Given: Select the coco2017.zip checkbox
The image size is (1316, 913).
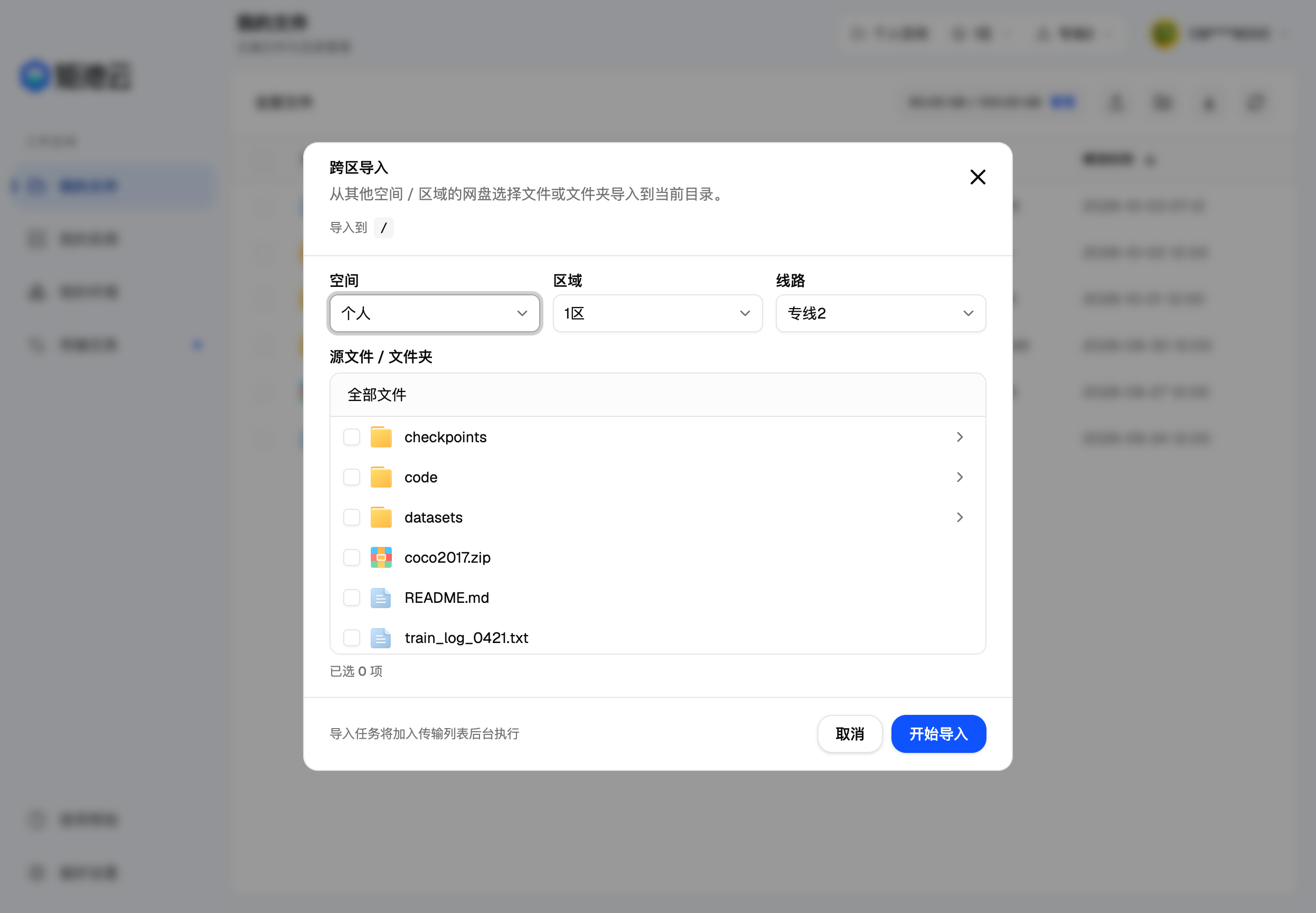Looking at the screenshot, I should tap(352, 557).
